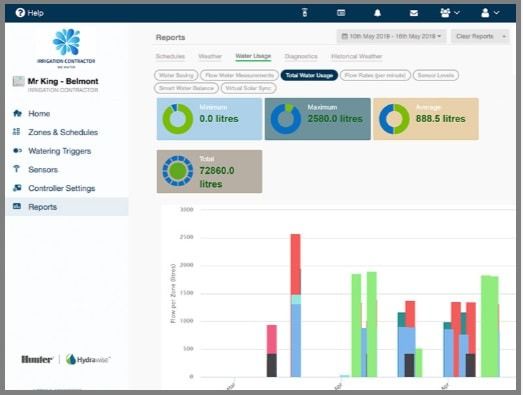This screenshot has width=523, height=395.
Task: Open the date range picker dropdown
Action: [x=392, y=36]
